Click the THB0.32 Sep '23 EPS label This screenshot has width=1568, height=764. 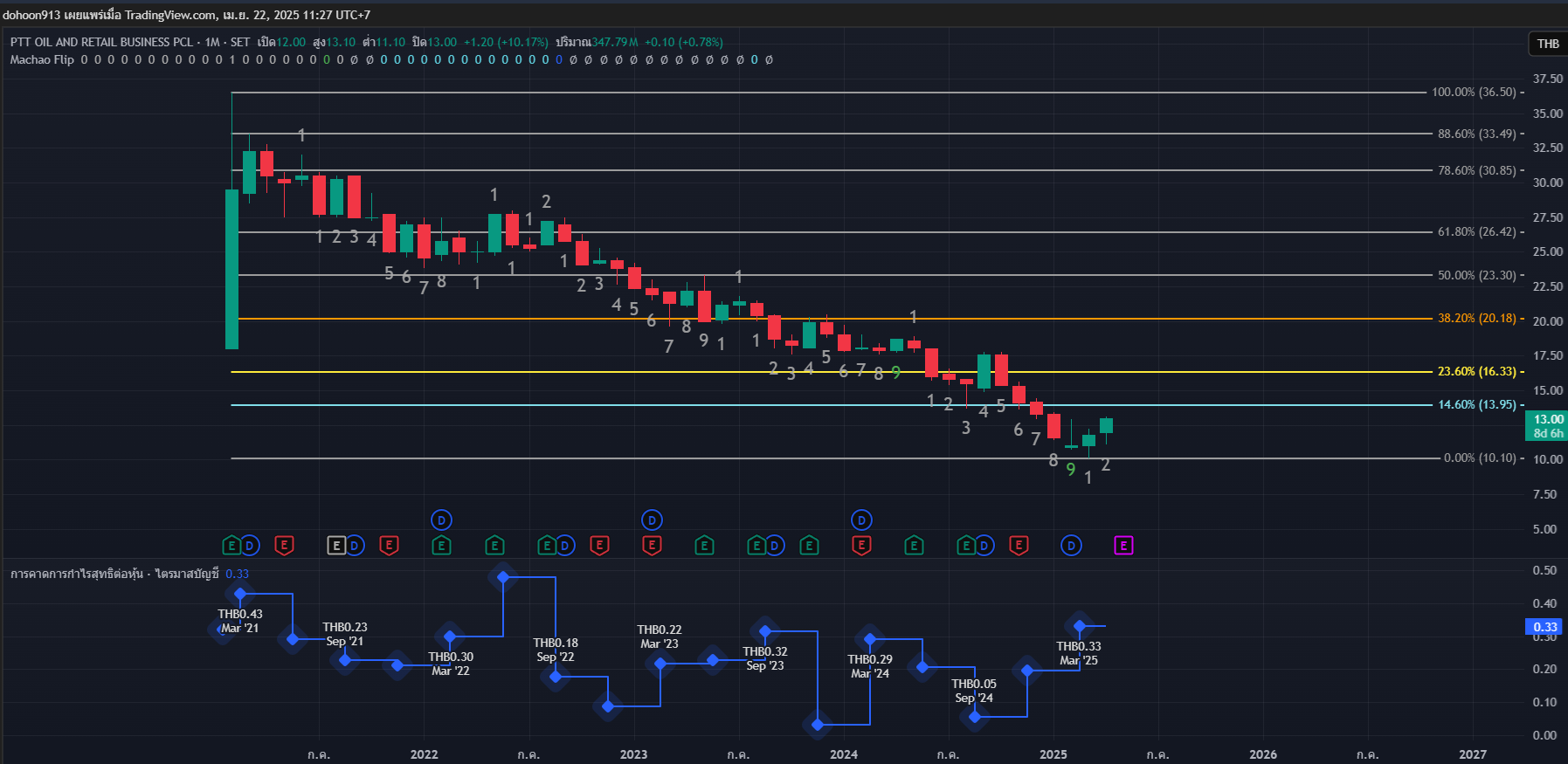(765, 658)
